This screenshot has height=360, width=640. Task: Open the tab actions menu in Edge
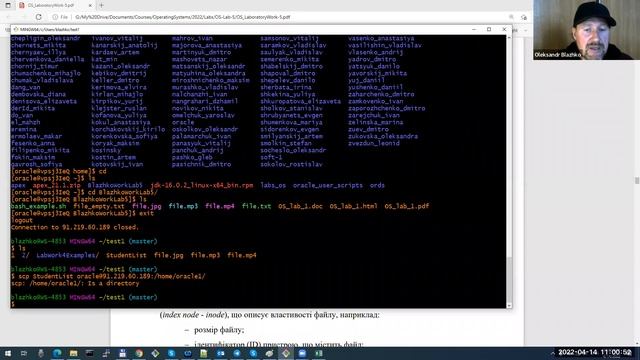click(x=8, y=5)
